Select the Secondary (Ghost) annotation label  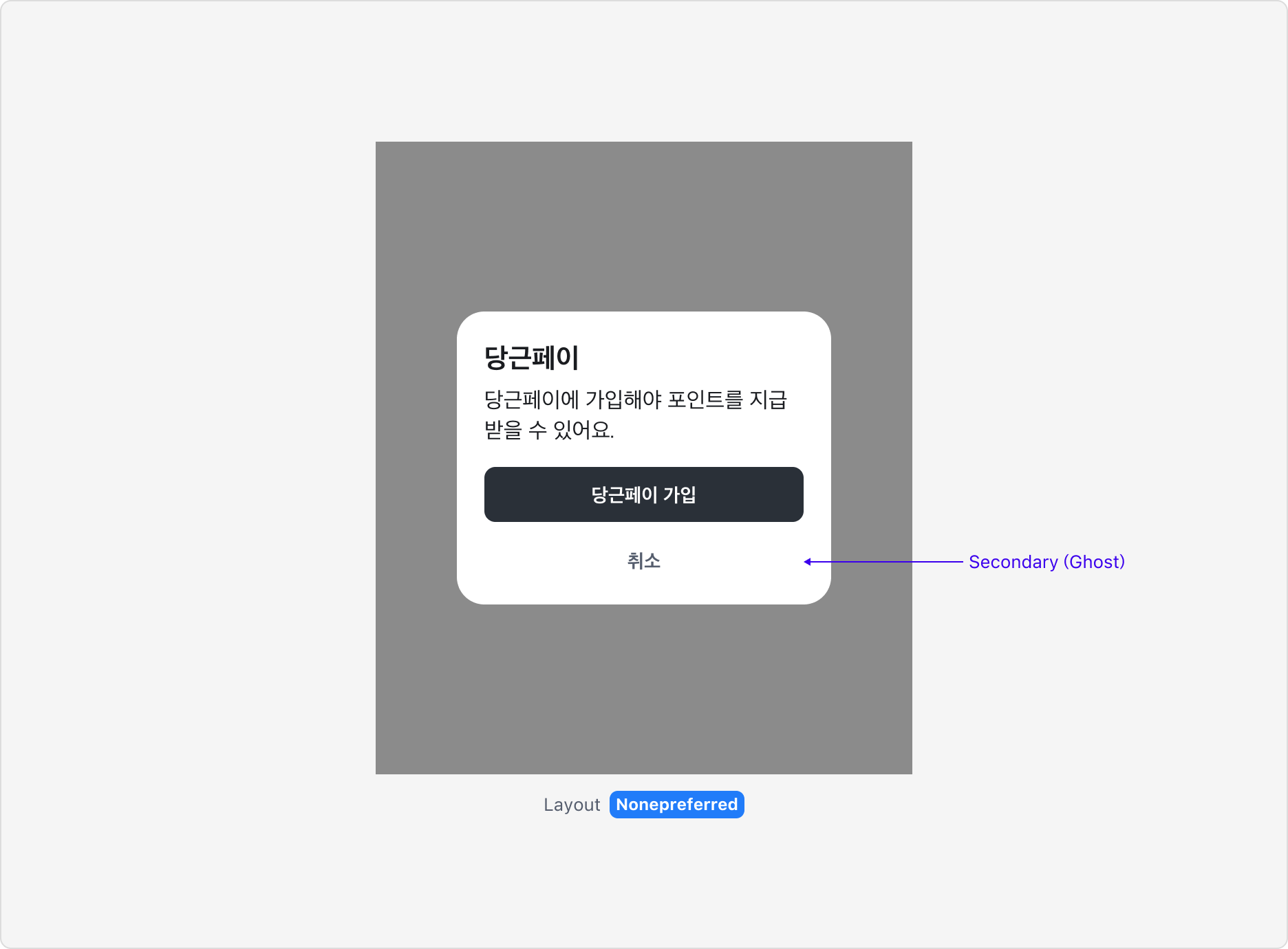click(x=1046, y=562)
